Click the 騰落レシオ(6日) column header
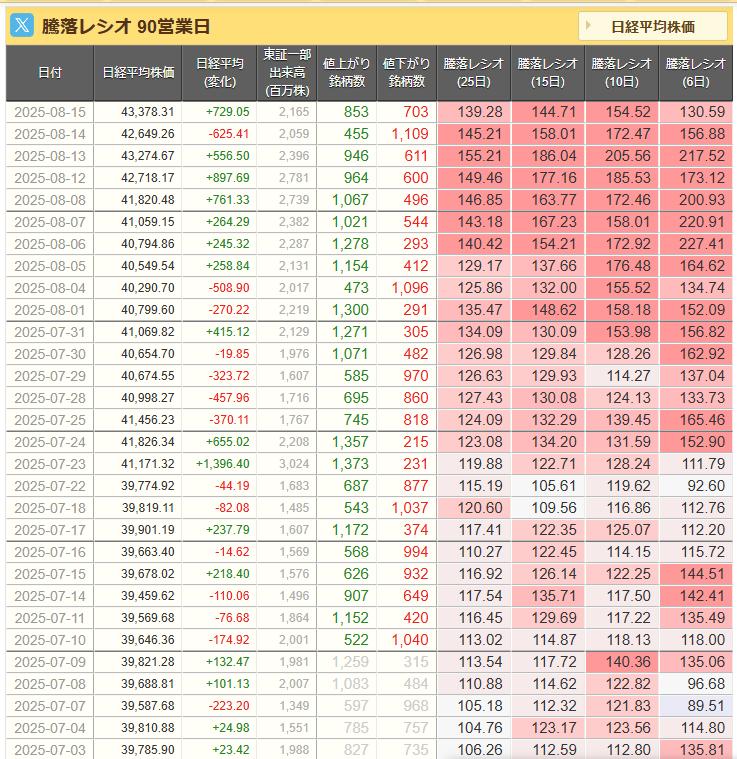 click(x=695, y=72)
